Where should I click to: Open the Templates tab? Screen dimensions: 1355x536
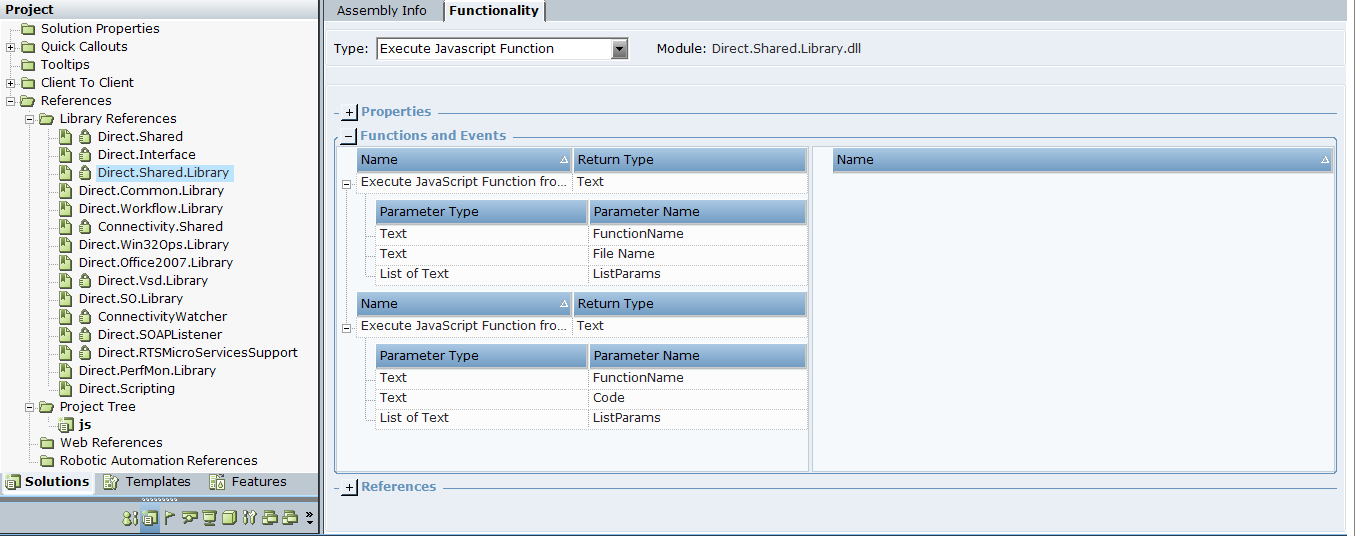(x=147, y=482)
